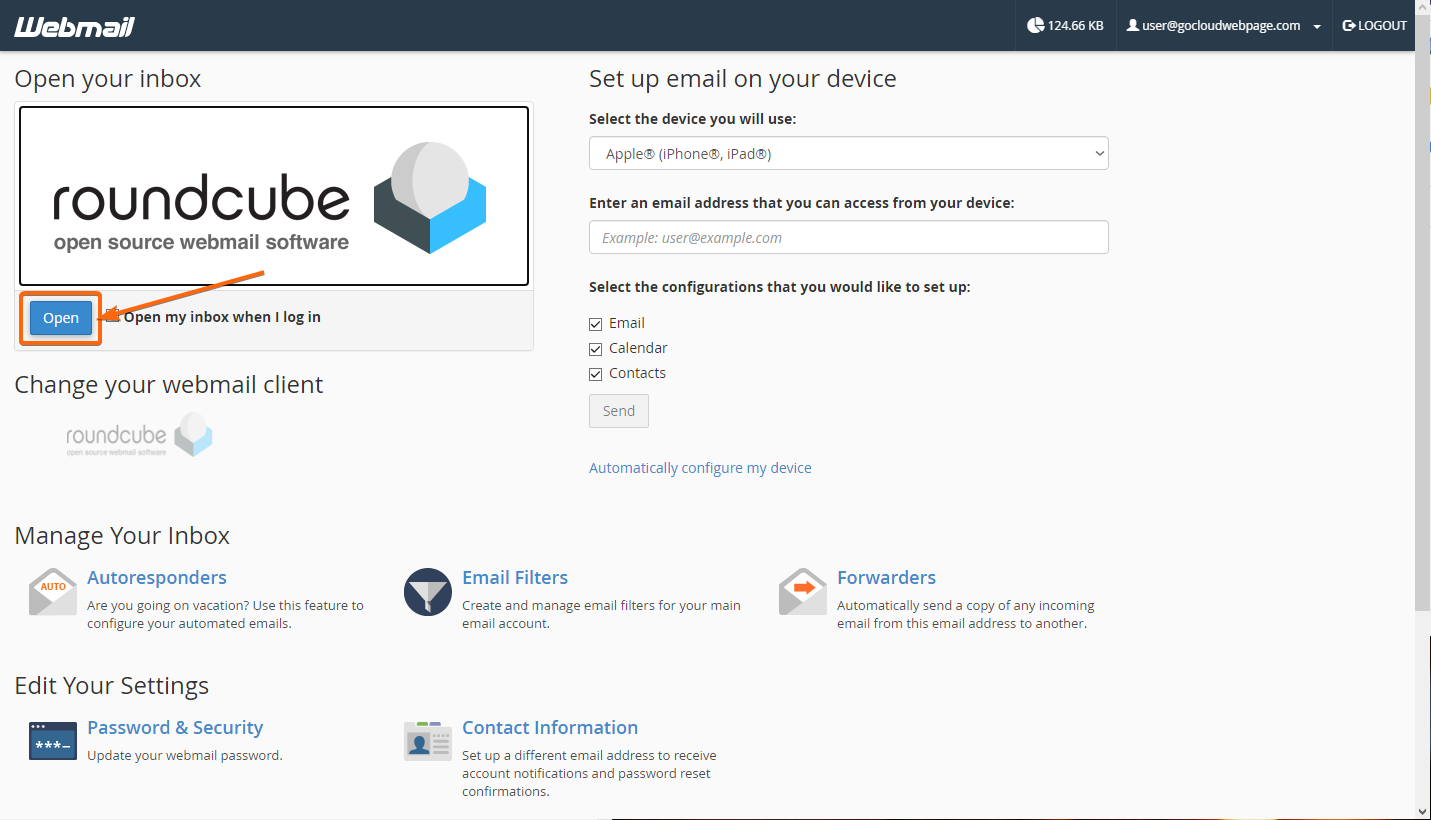Click the Email Filters funnel icon

coord(428,591)
